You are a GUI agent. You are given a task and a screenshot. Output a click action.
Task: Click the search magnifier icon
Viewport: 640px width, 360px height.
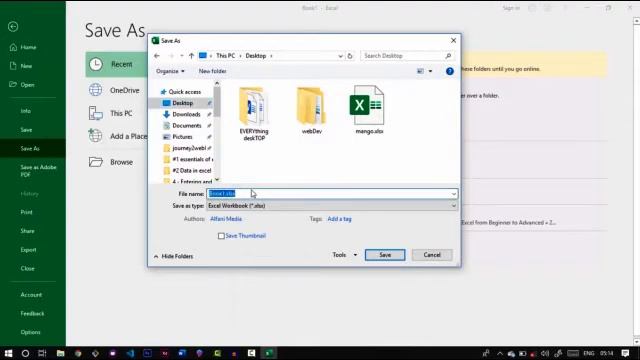[448, 56]
